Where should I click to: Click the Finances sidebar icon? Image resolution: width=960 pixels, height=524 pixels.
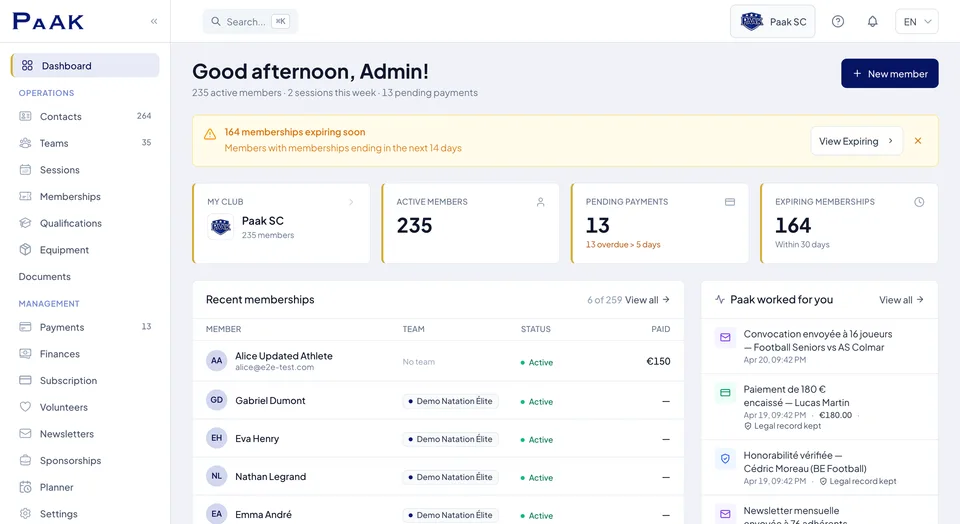[25, 354]
